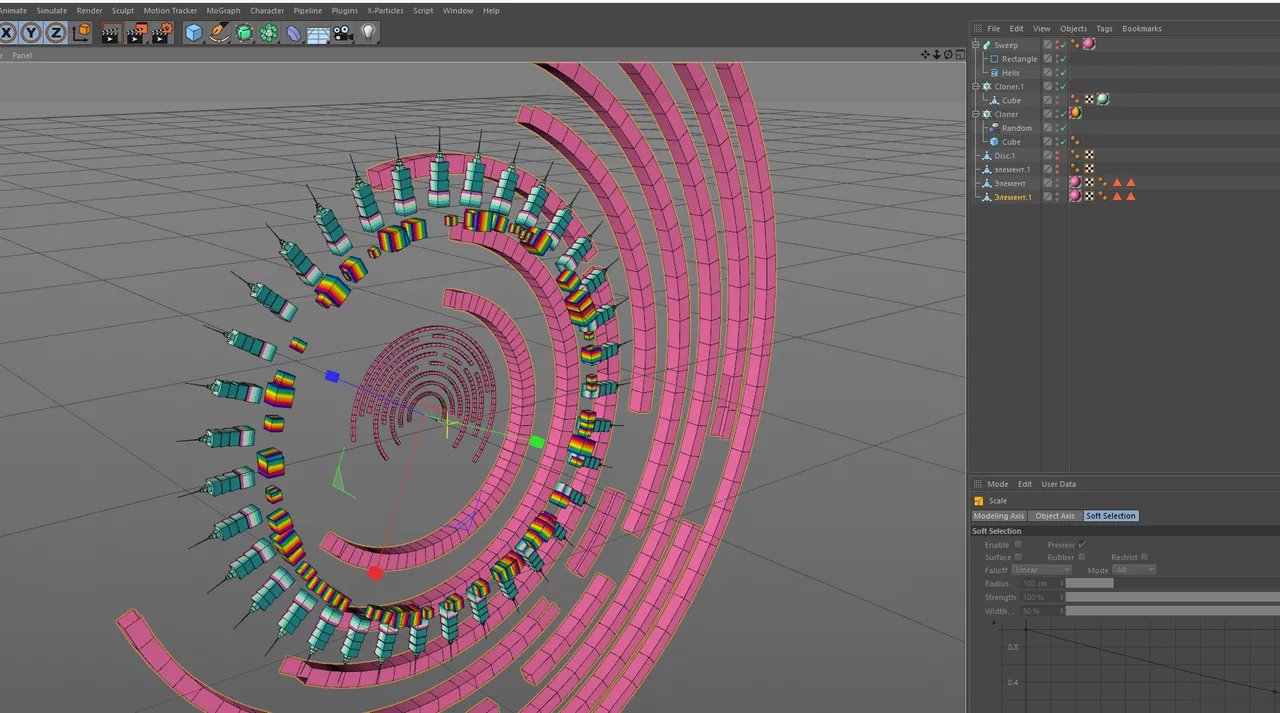Switch to Soft Selection tab
The image size is (1280, 713).
(x=1111, y=516)
